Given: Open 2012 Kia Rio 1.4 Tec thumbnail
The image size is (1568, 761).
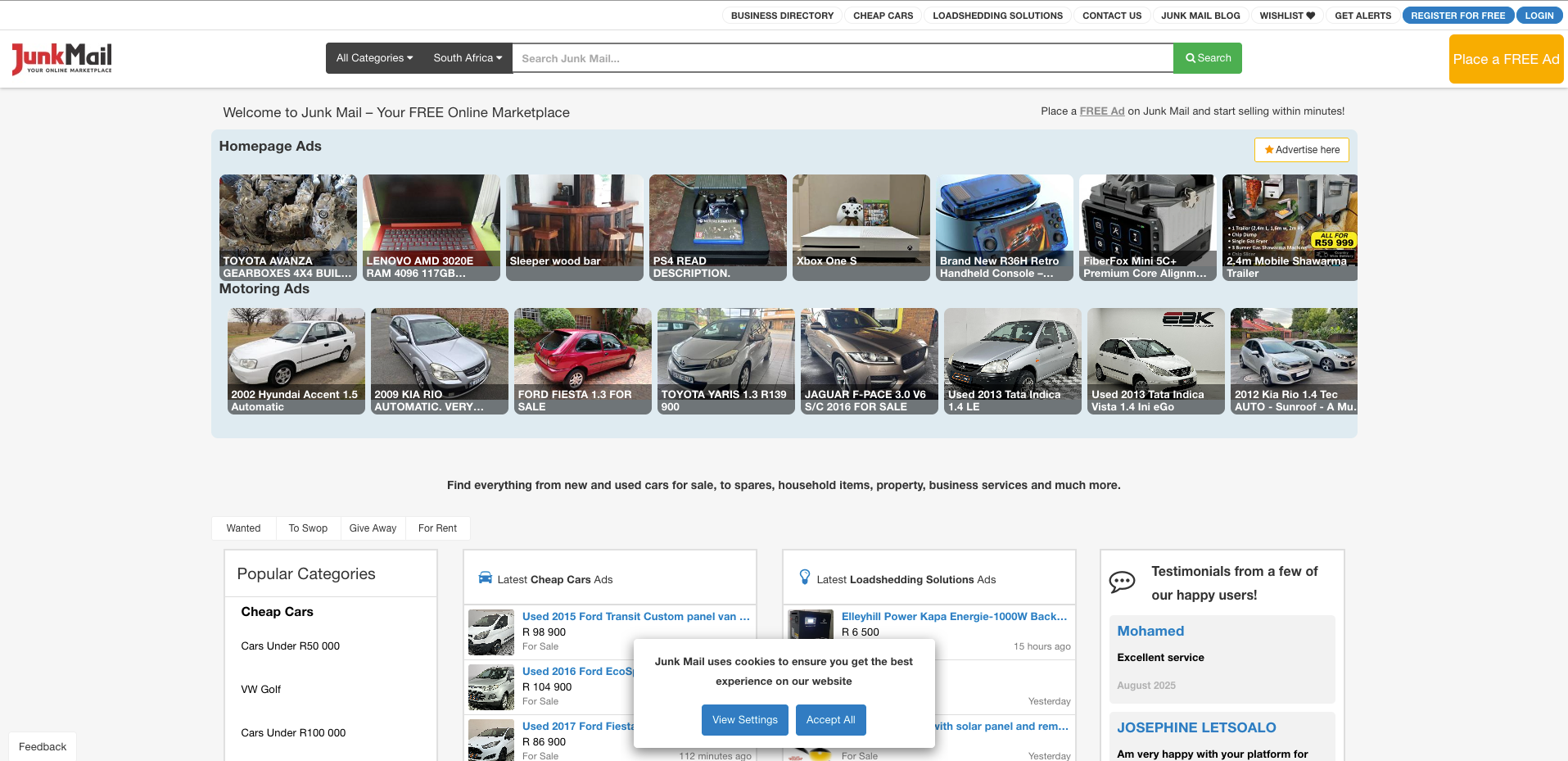Looking at the screenshot, I should tap(1294, 361).
